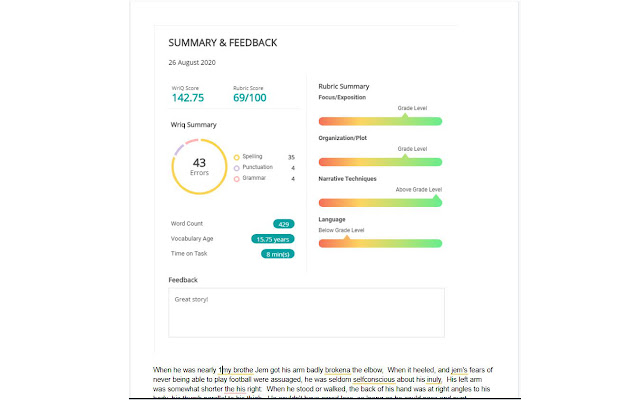Screen dimensions: 640x400
Task: Click the Time on Task 8 min(s) badge
Action: tap(277, 254)
